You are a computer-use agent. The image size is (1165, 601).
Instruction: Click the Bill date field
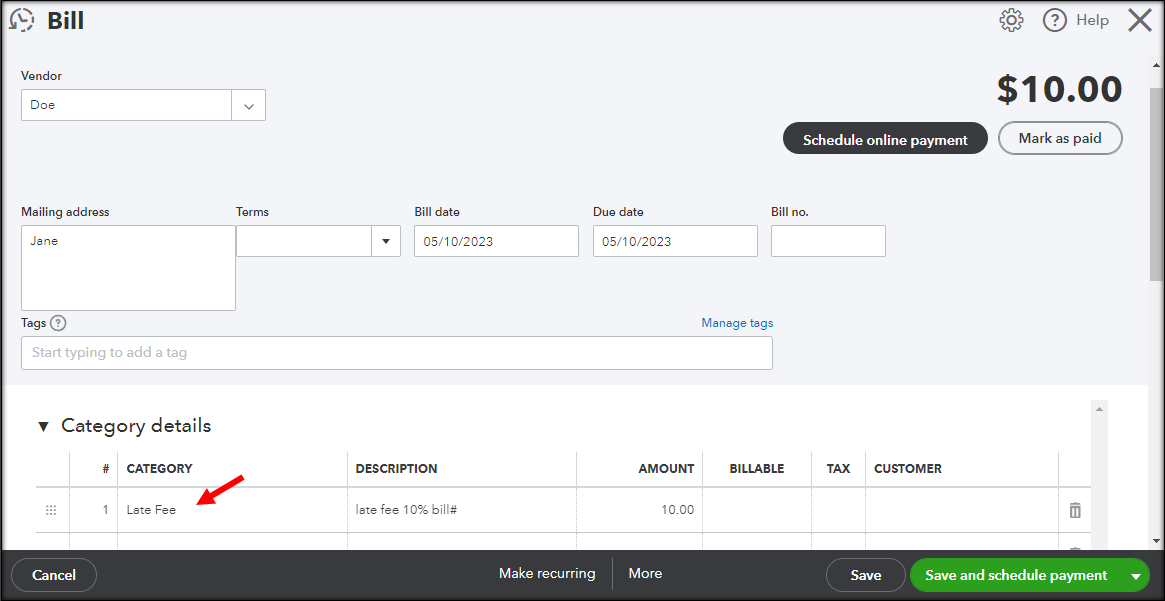point(496,241)
